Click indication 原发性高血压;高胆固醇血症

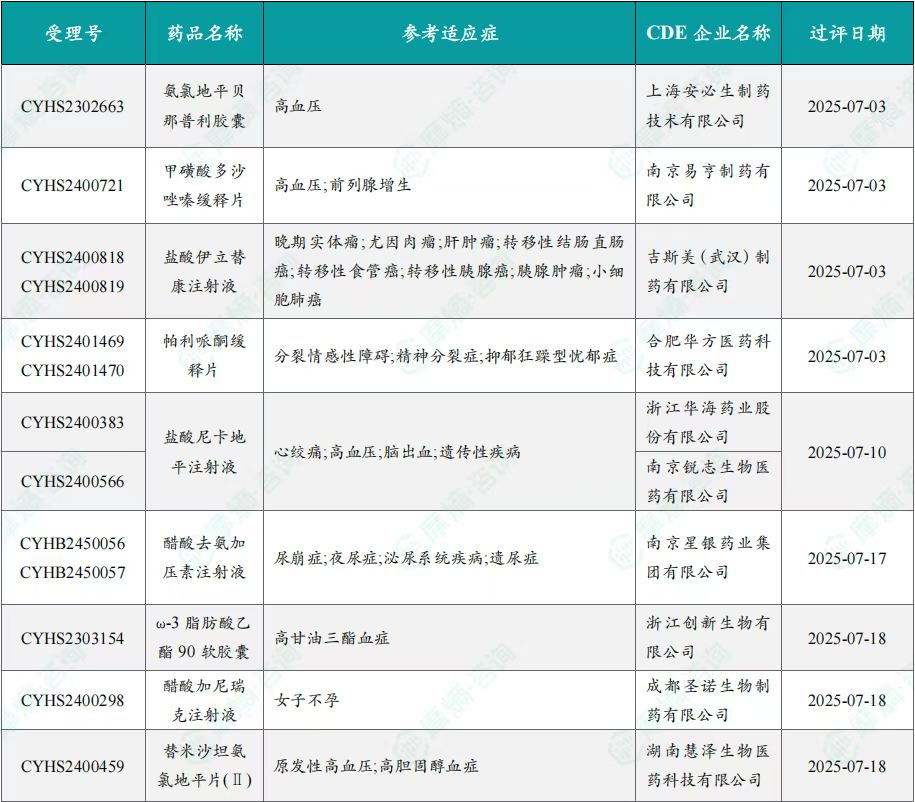click(376, 766)
